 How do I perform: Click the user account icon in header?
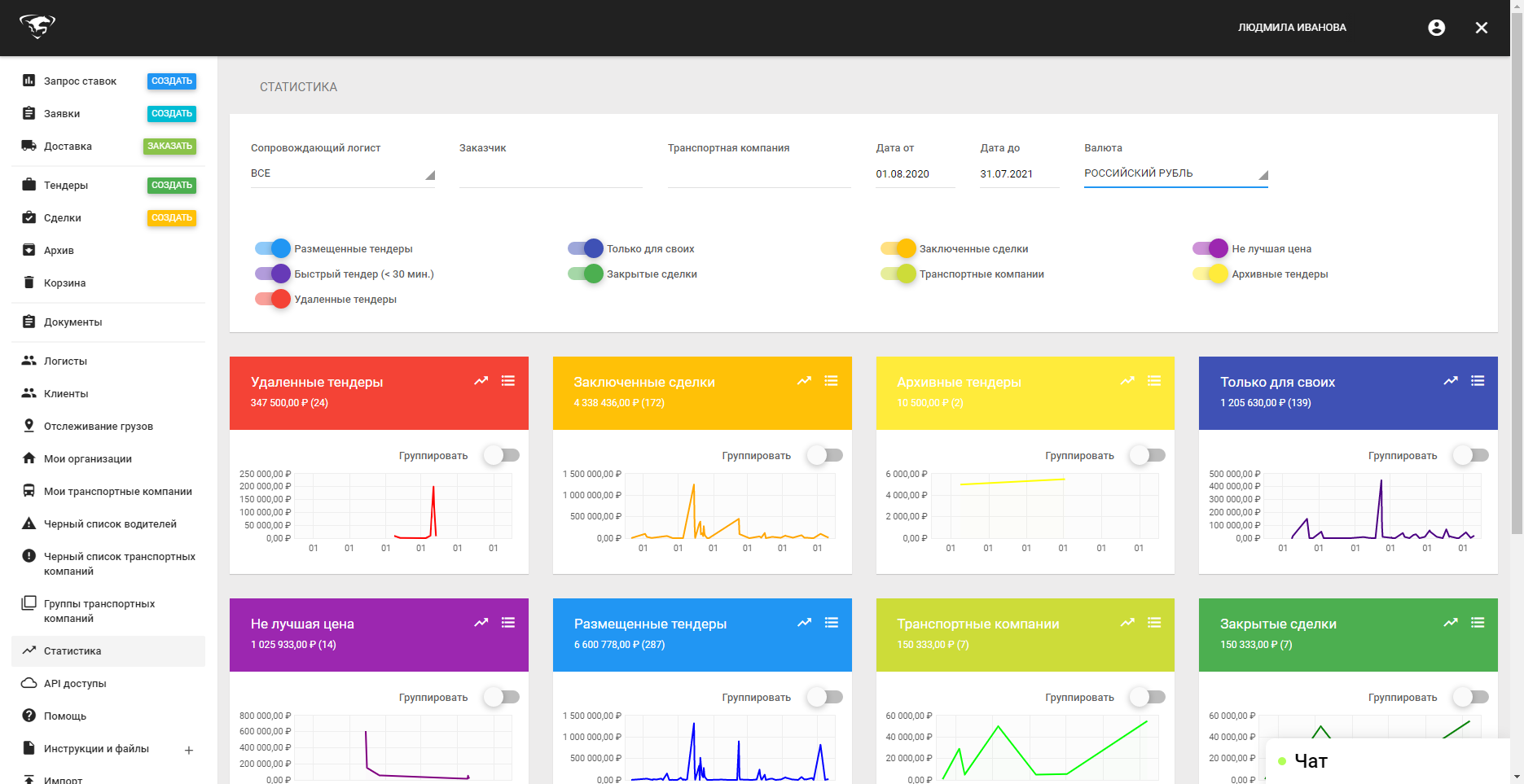tap(1436, 28)
